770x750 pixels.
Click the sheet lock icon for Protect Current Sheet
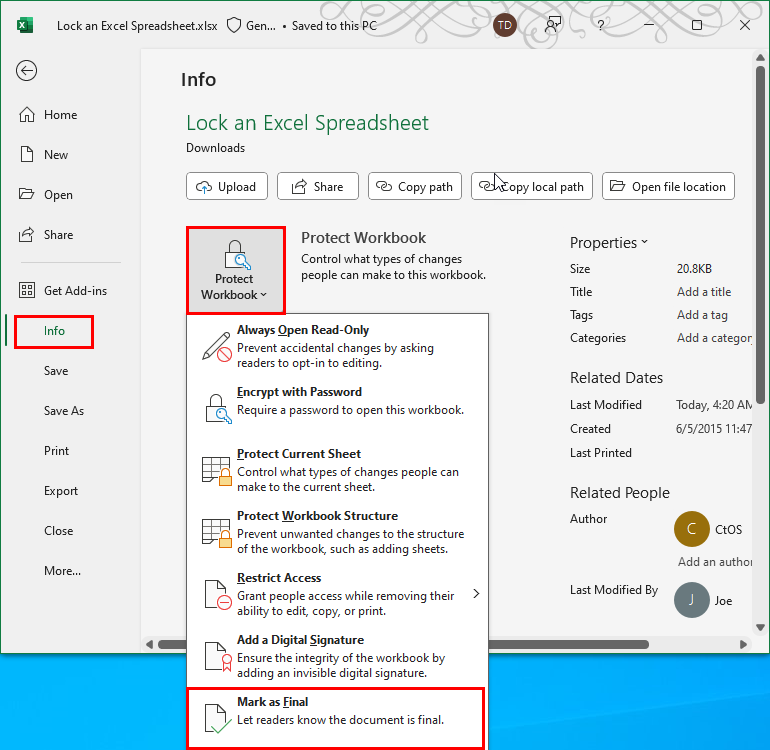(x=217, y=471)
